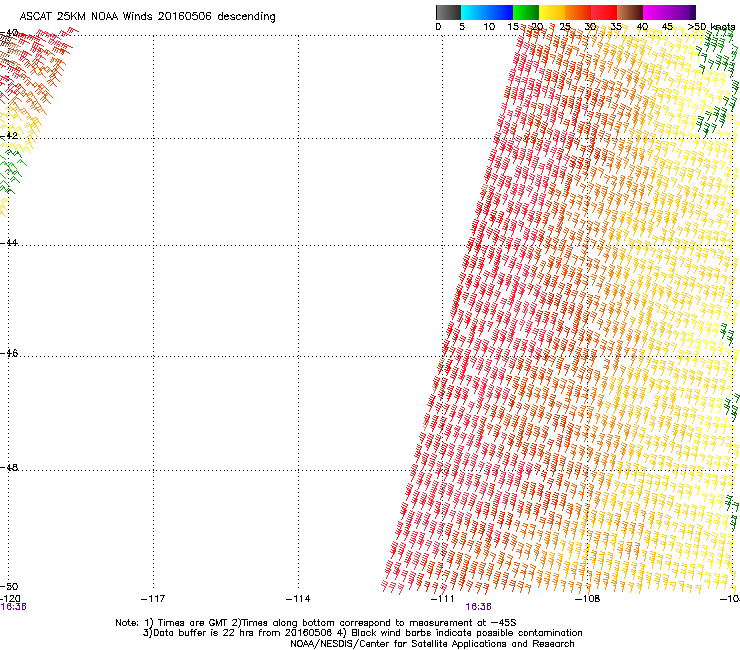Click the magenta-purple 40-50 knots color bar segment
Screen dimensions: 740x650
click(x=669, y=12)
